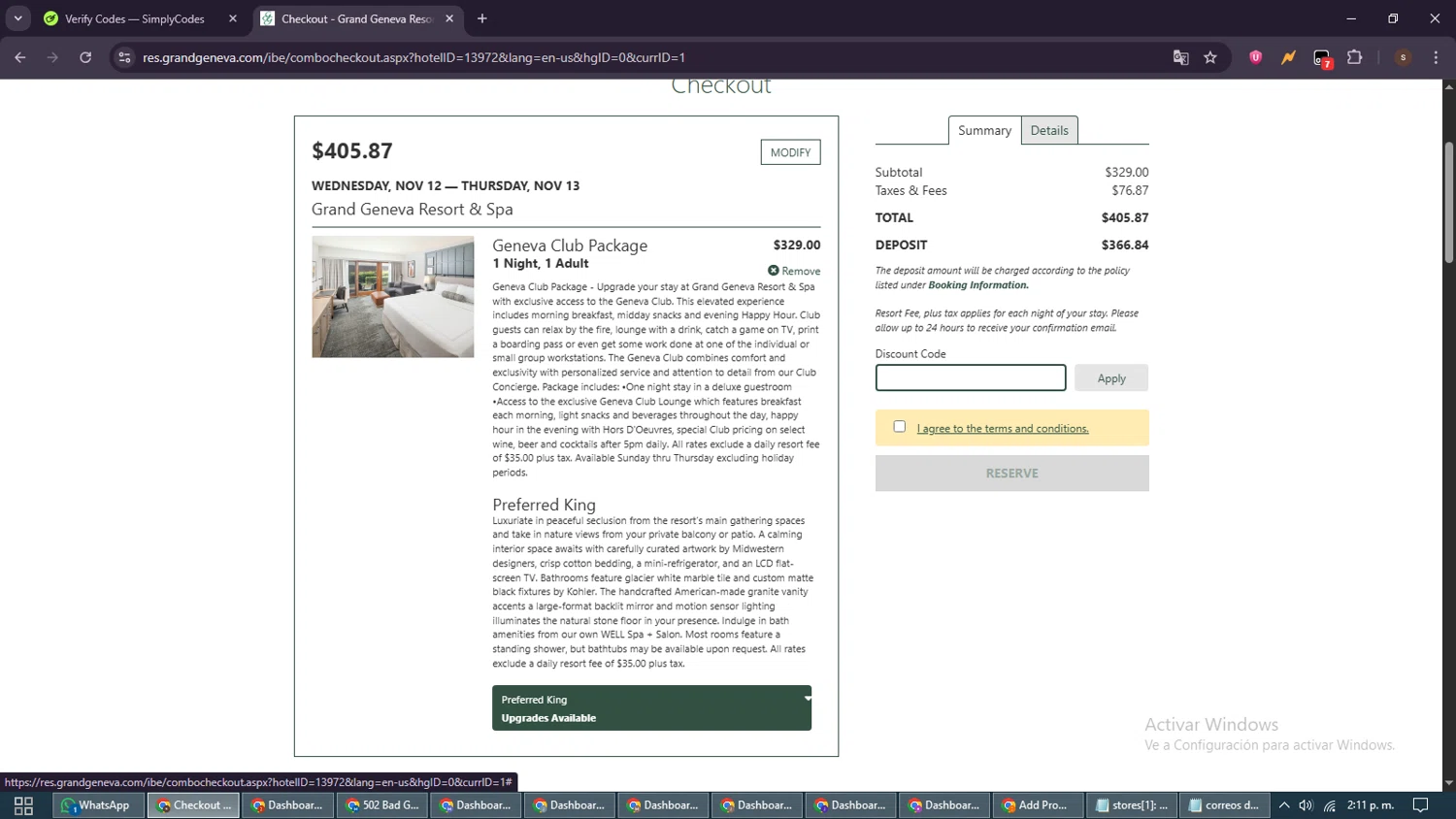Open Chrome three-dot menu
The image size is (1456, 819).
coord(1436,57)
